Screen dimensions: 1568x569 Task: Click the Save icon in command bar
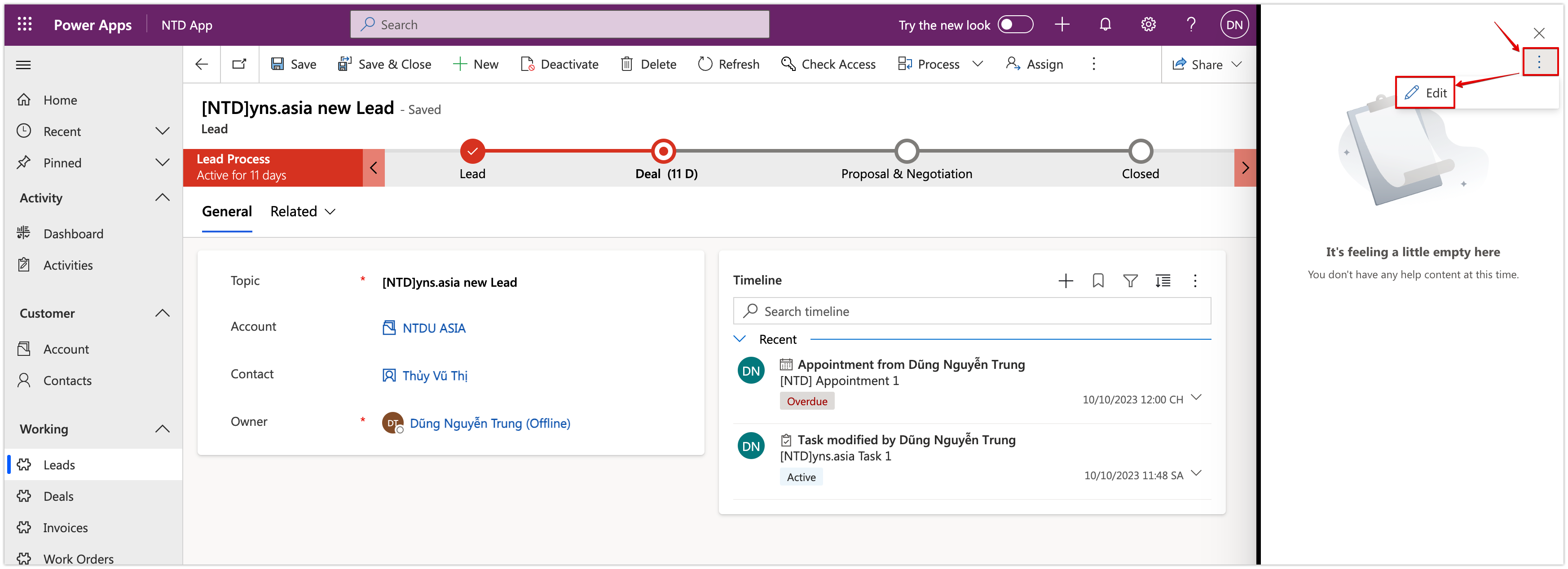277,64
